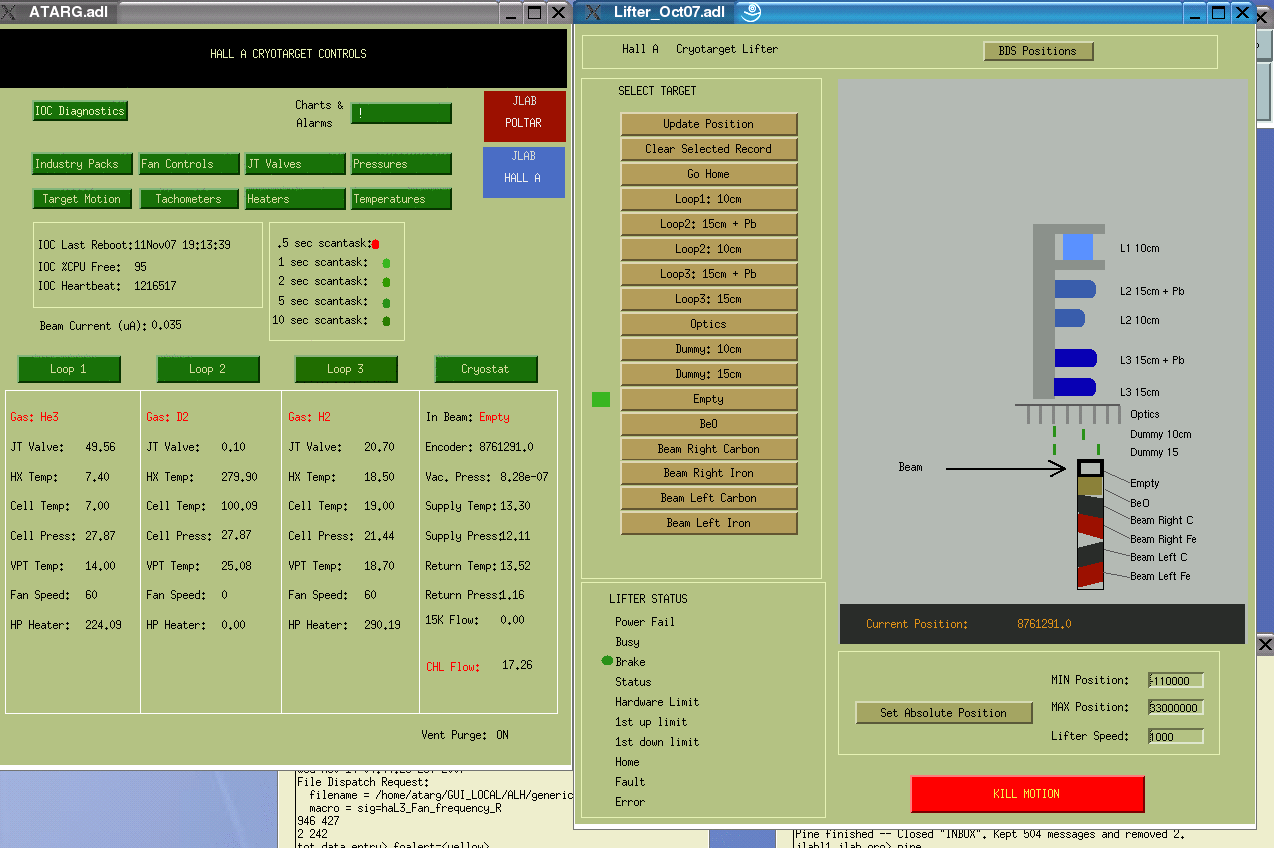The height and width of the screenshot is (848, 1274).
Task: Click the 10 sec scantask indicator
Action: click(386, 321)
